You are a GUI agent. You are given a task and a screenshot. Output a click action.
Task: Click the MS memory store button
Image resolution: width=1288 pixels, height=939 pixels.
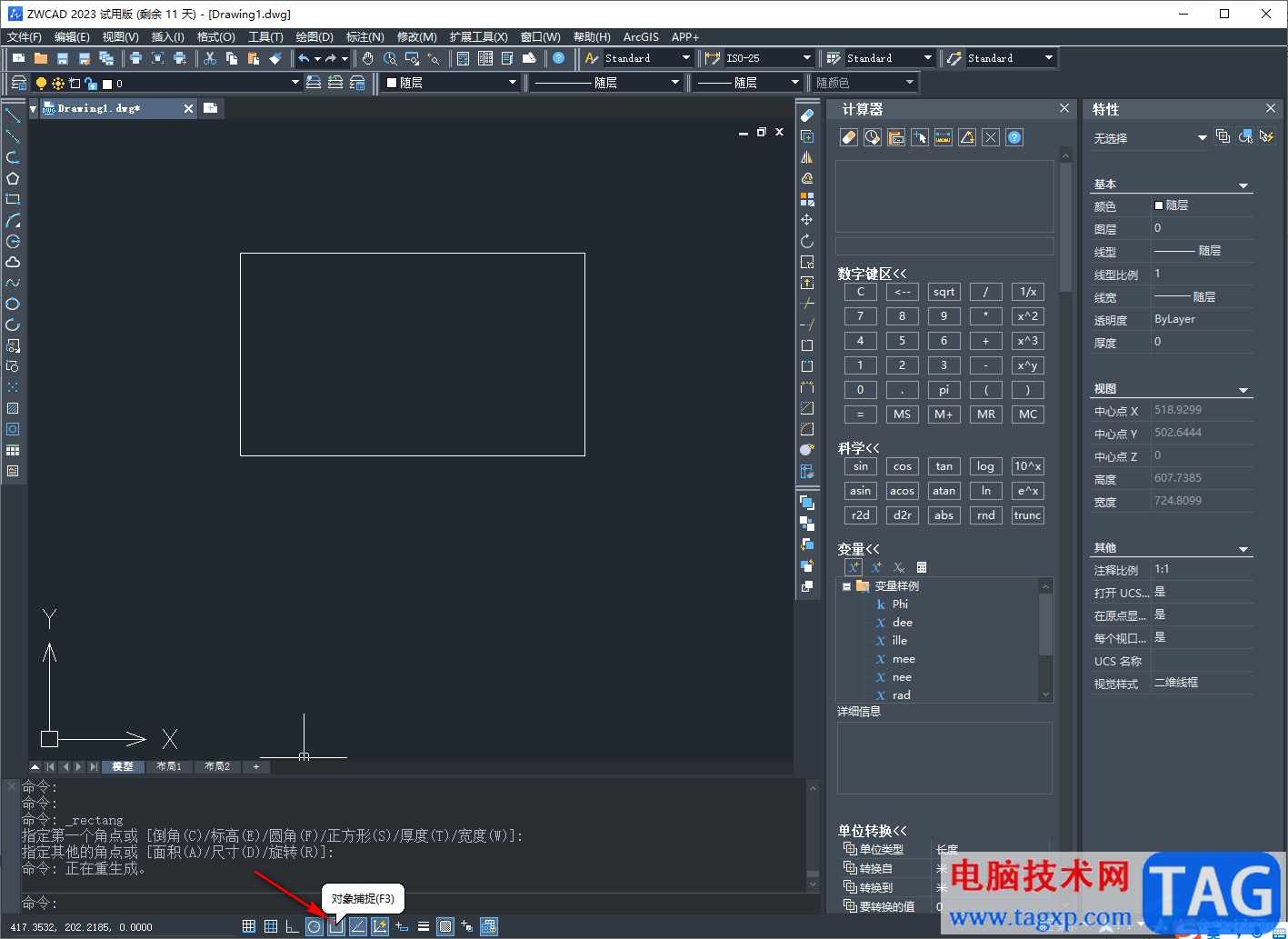903,415
